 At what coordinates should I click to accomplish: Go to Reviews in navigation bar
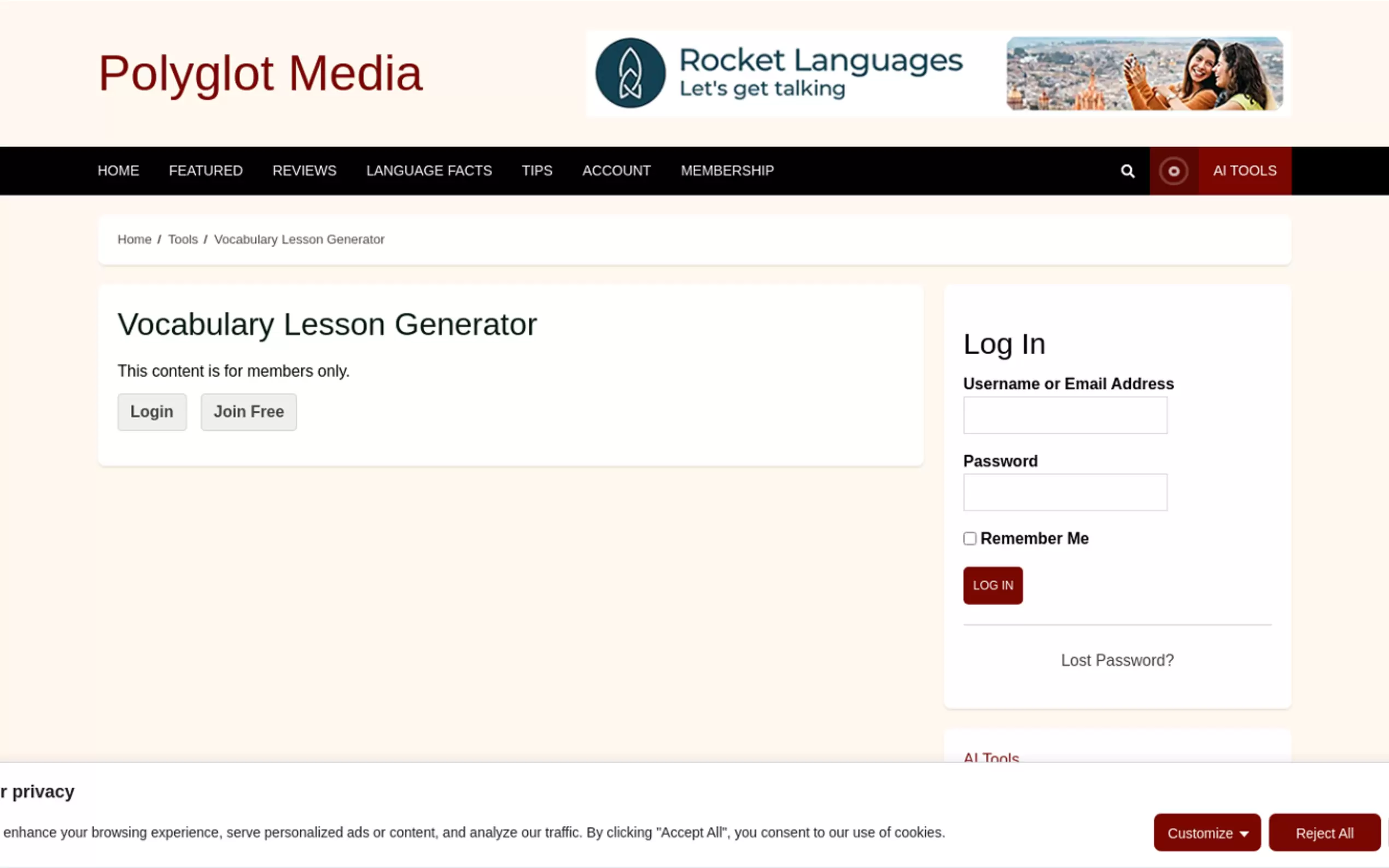click(x=305, y=171)
